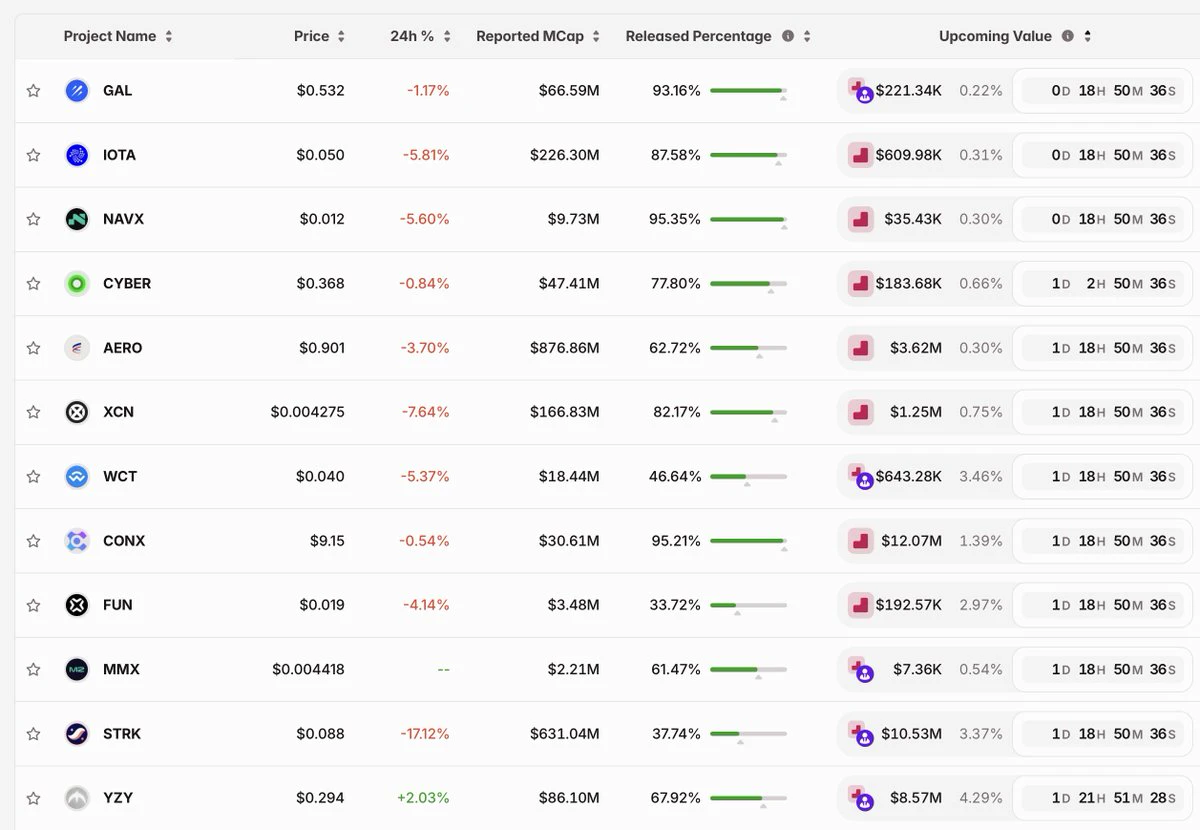Viewport: 1200px width, 830px height.
Task: Sort by 24h % change
Action: 447,36
